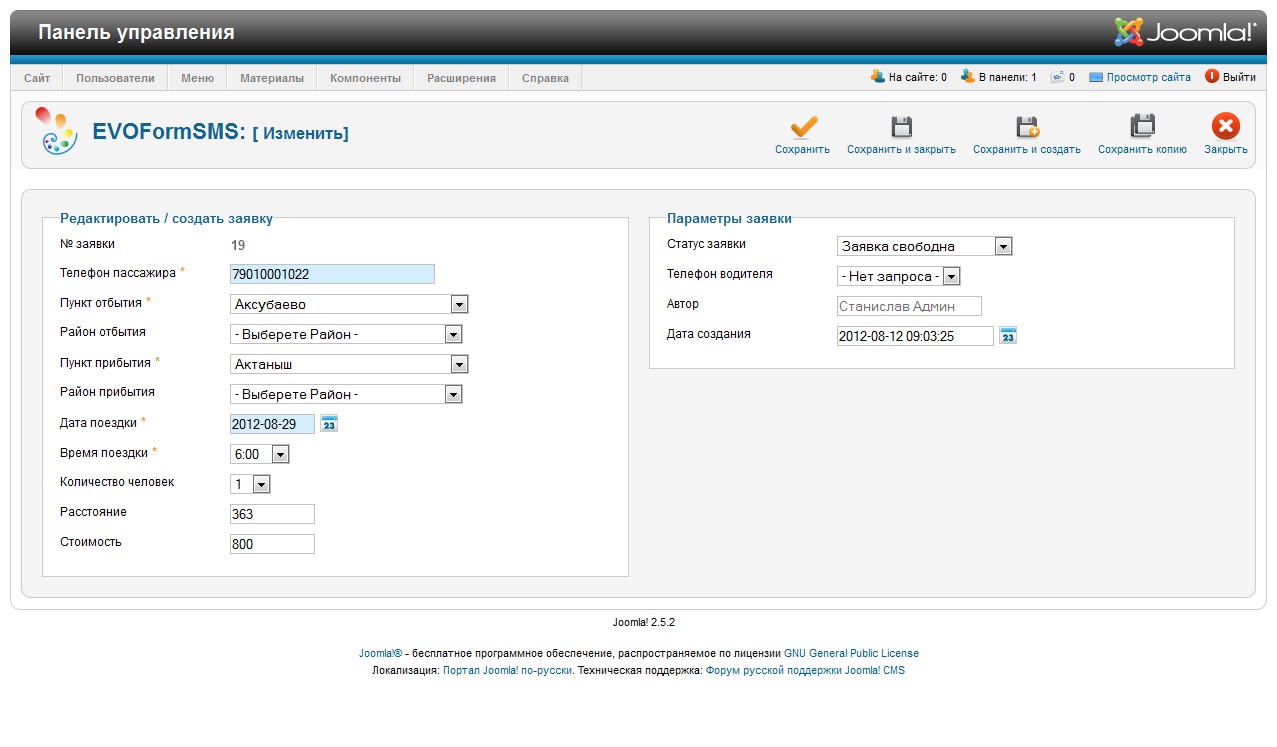Click Сохранить и создать toolbar icon

point(1027,126)
